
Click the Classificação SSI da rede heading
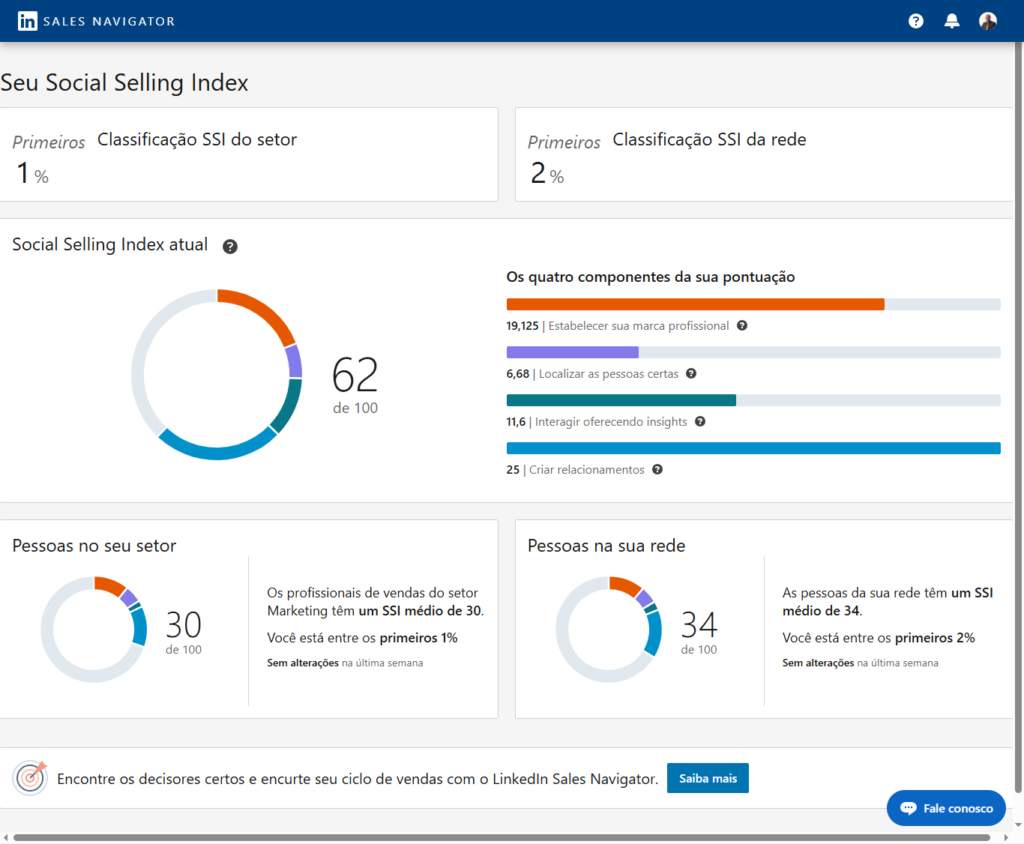(x=709, y=139)
